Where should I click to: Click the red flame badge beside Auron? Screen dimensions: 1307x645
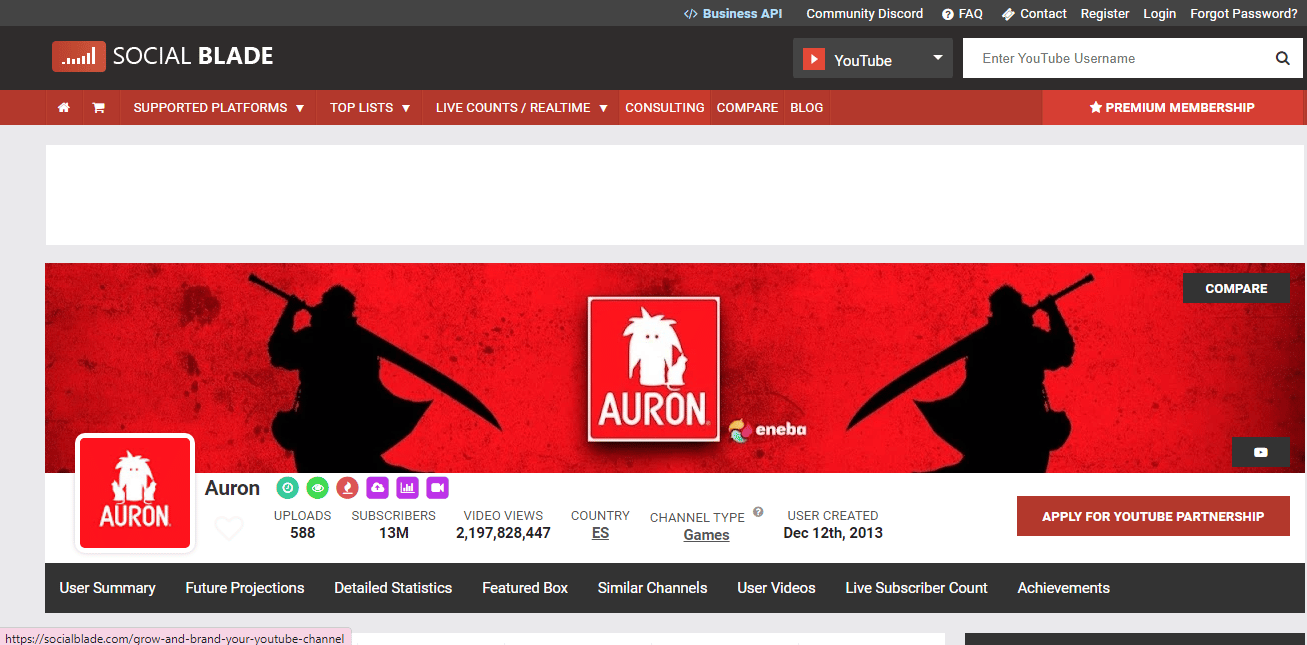pyautogui.click(x=348, y=488)
